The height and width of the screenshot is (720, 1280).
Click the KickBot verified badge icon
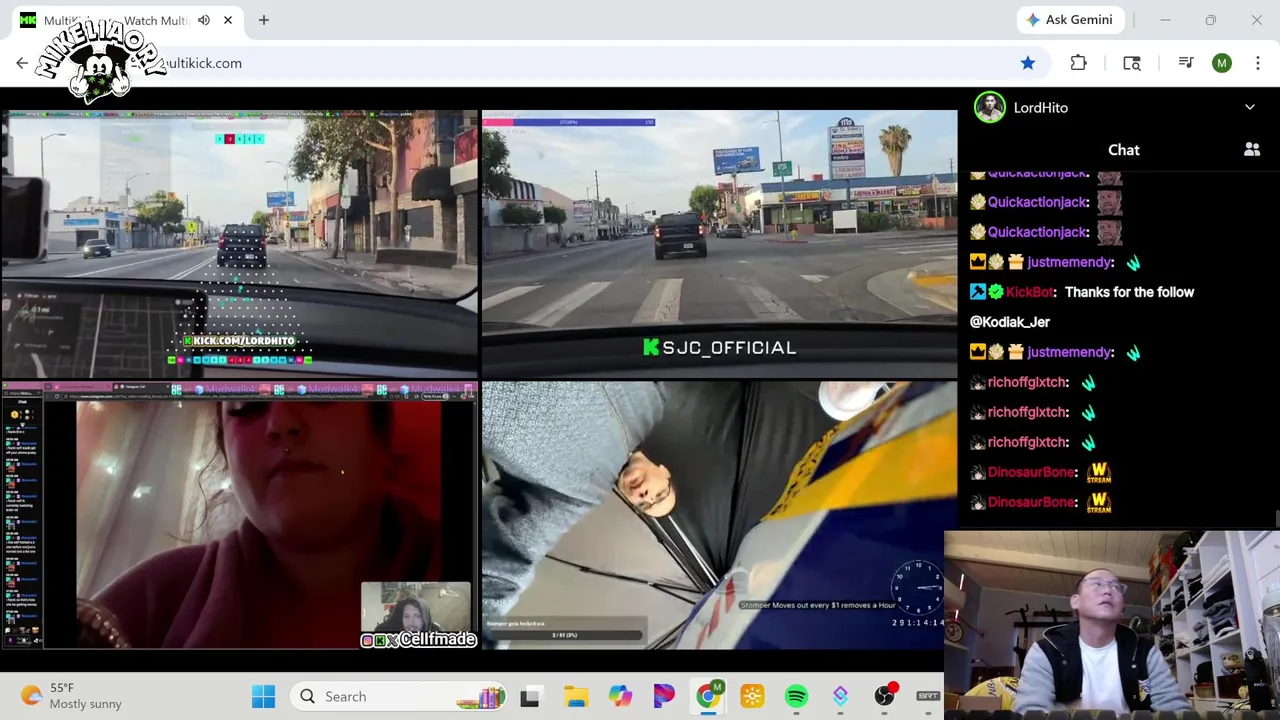(995, 292)
